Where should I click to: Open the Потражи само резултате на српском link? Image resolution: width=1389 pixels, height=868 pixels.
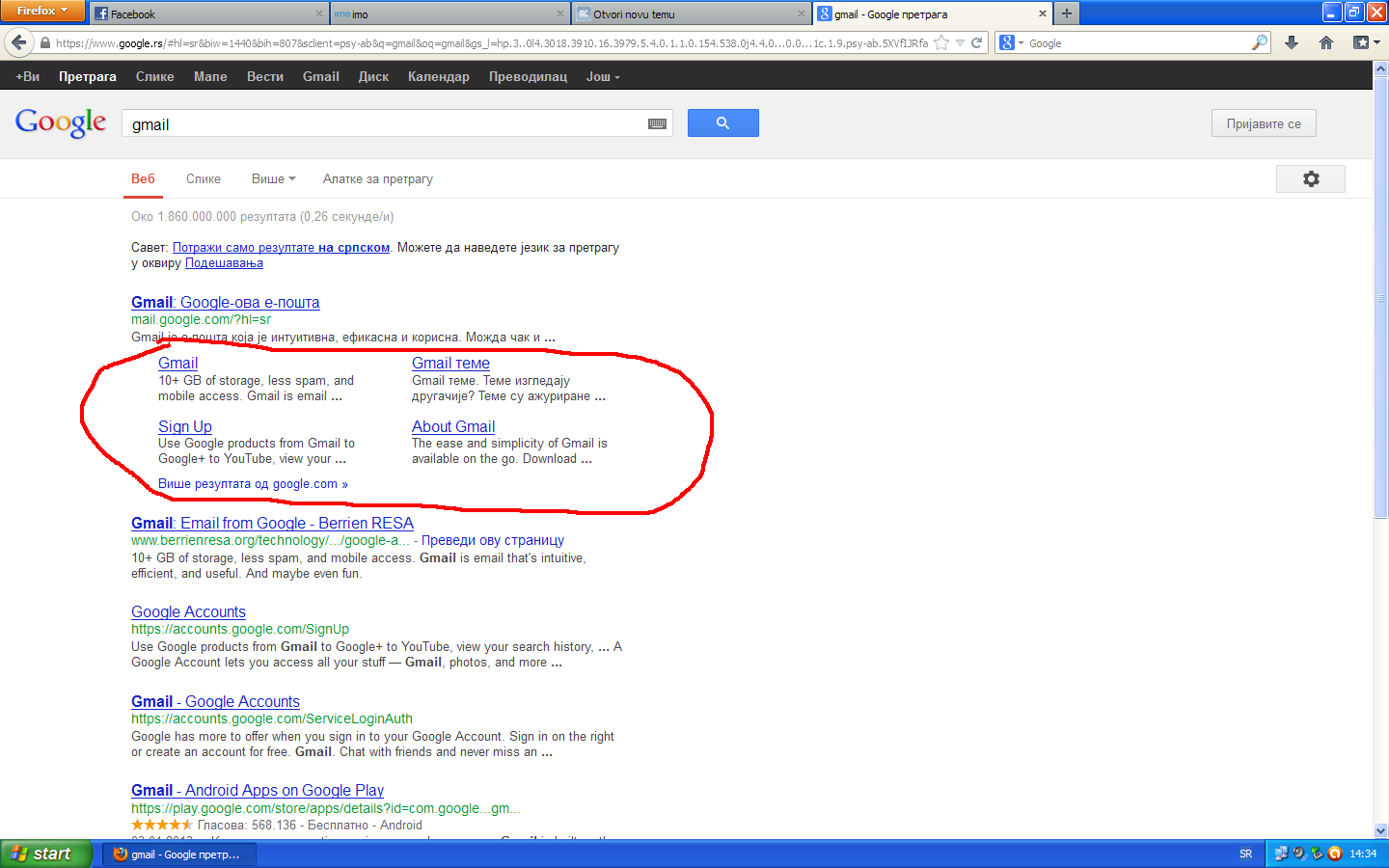click(281, 248)
